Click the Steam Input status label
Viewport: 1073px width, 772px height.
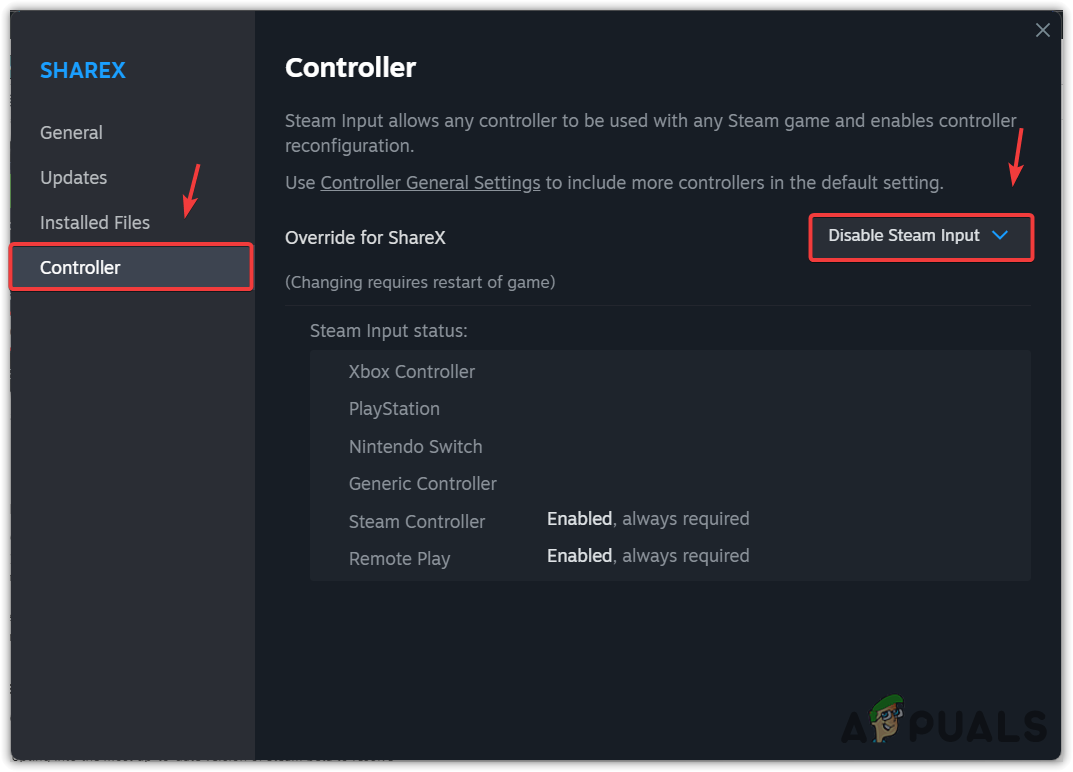point(388,331)
